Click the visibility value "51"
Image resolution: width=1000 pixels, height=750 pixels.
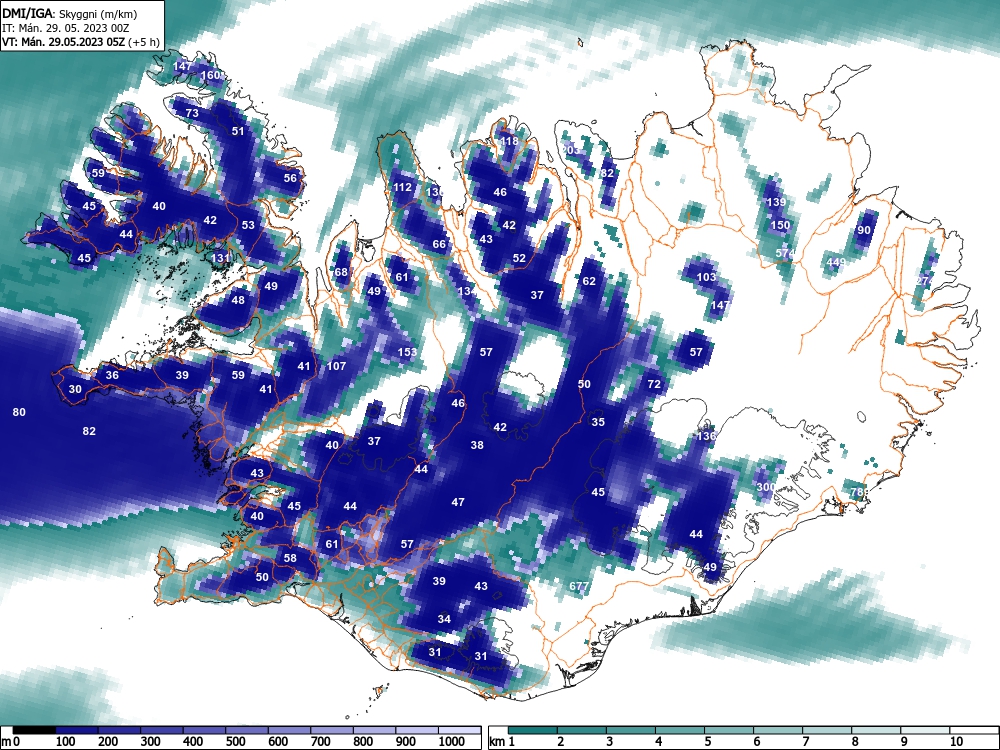coord(238,131)
